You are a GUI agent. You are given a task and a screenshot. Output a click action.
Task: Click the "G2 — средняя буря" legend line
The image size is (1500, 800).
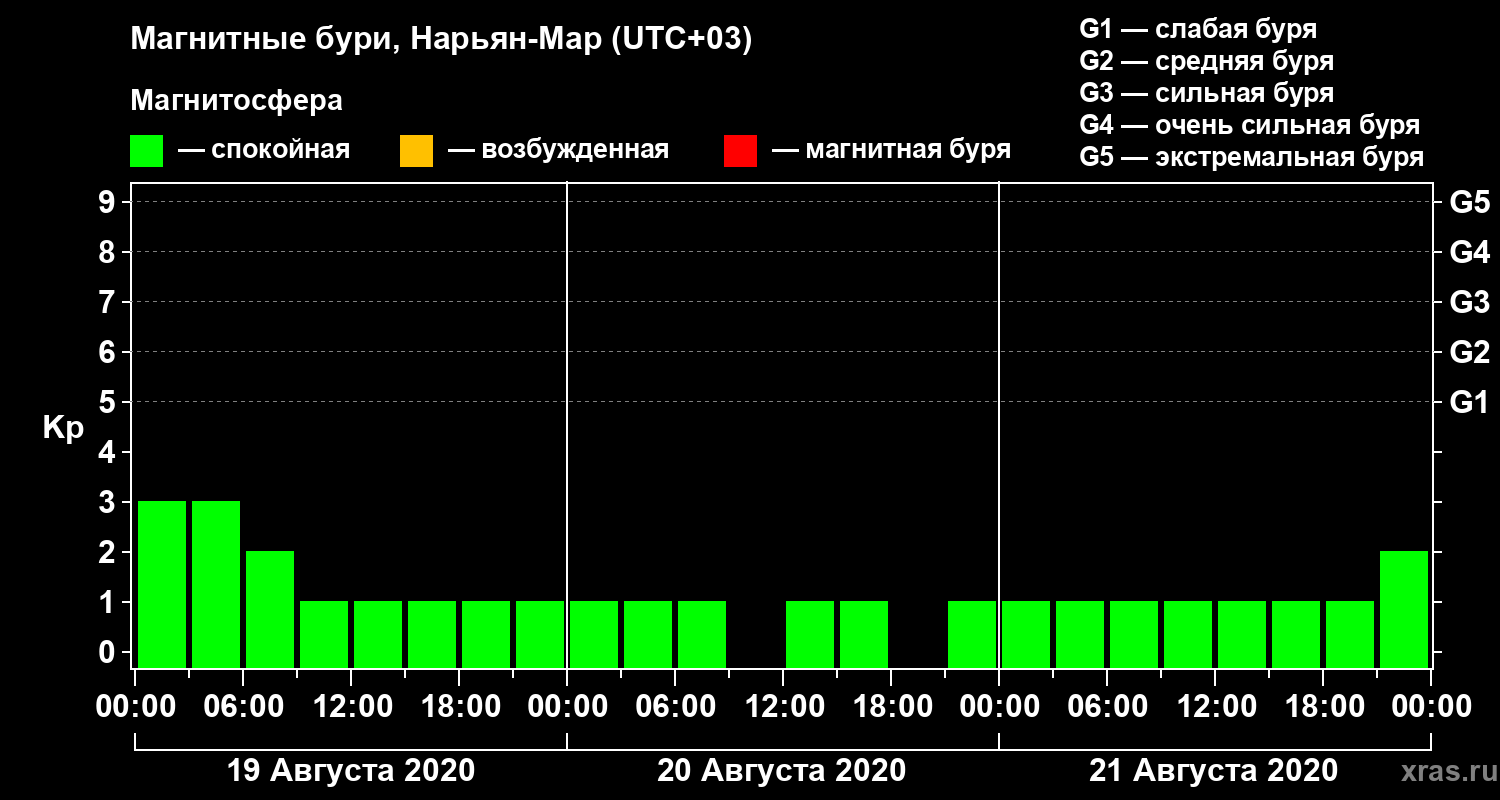[x=1206, y=61]
